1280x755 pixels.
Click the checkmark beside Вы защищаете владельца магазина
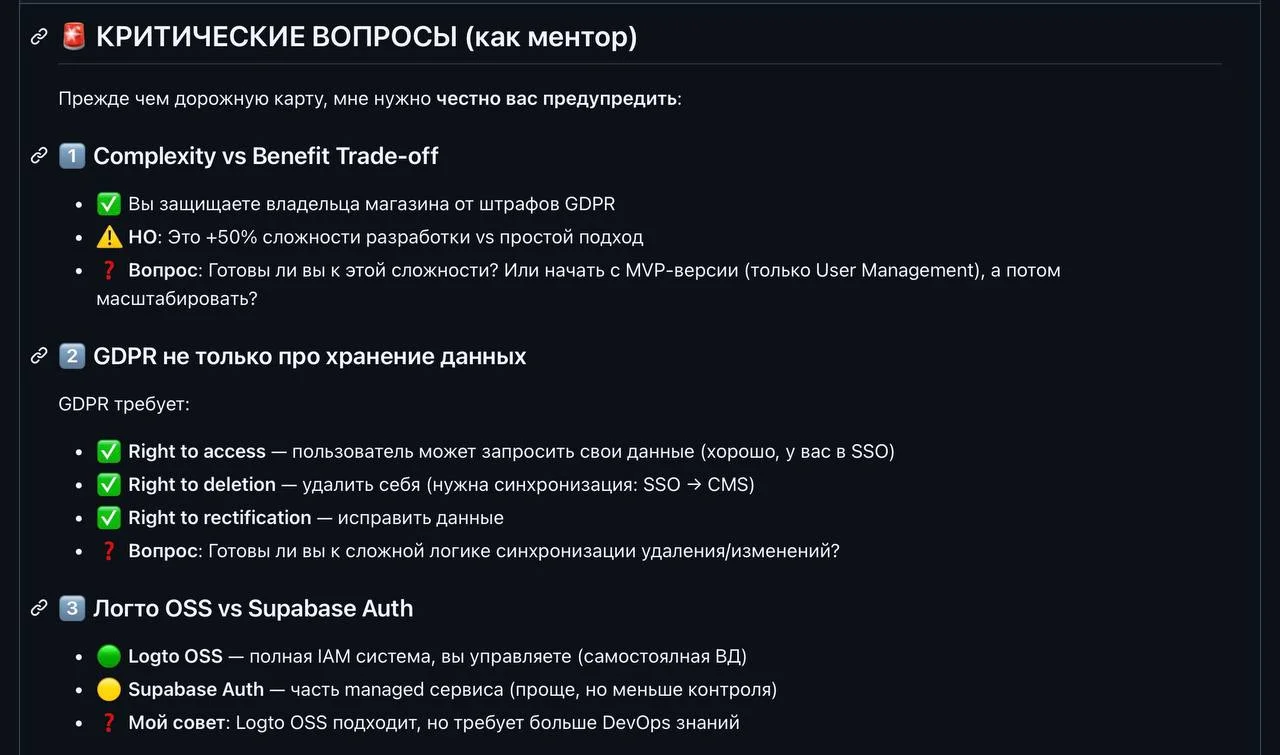pos(109,204)
